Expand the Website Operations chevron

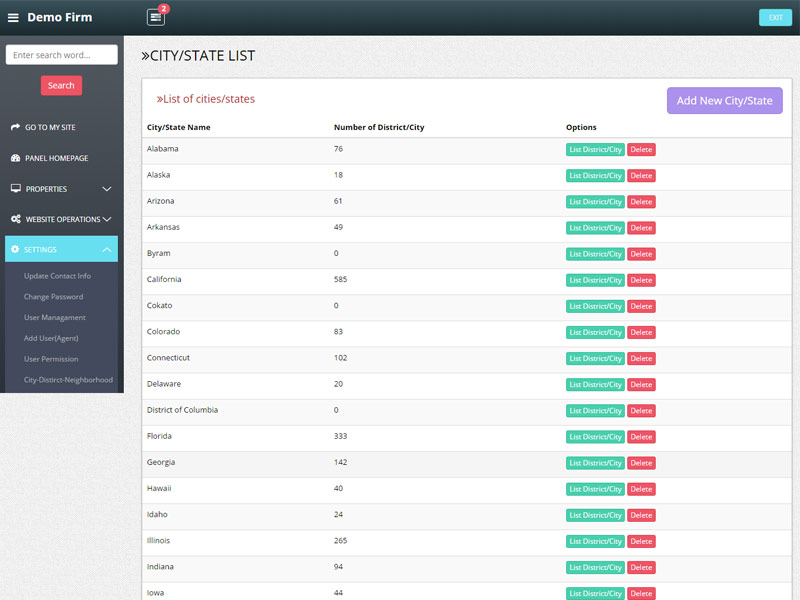107,219
